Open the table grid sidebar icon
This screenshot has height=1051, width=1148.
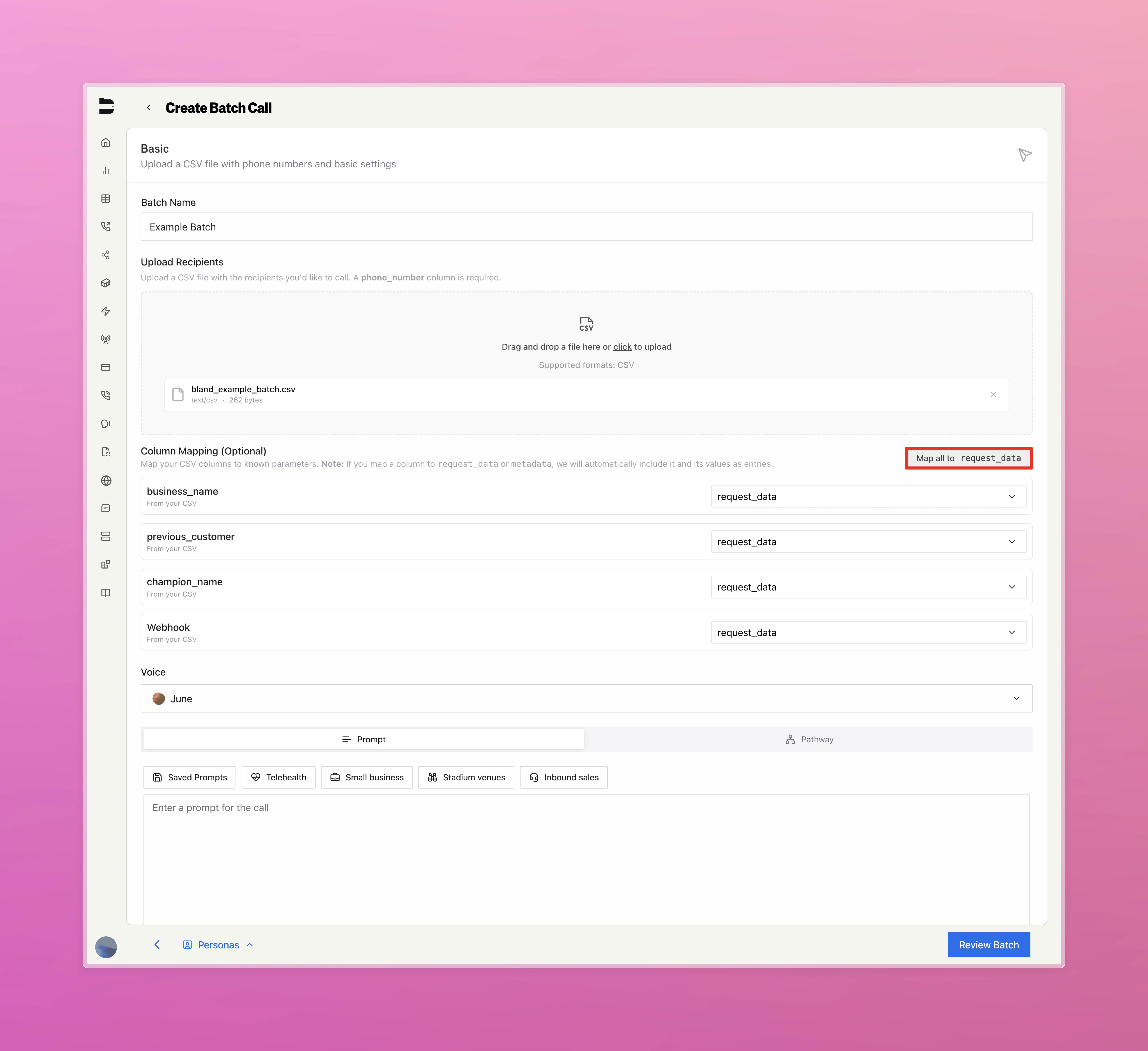click(105, 199)
